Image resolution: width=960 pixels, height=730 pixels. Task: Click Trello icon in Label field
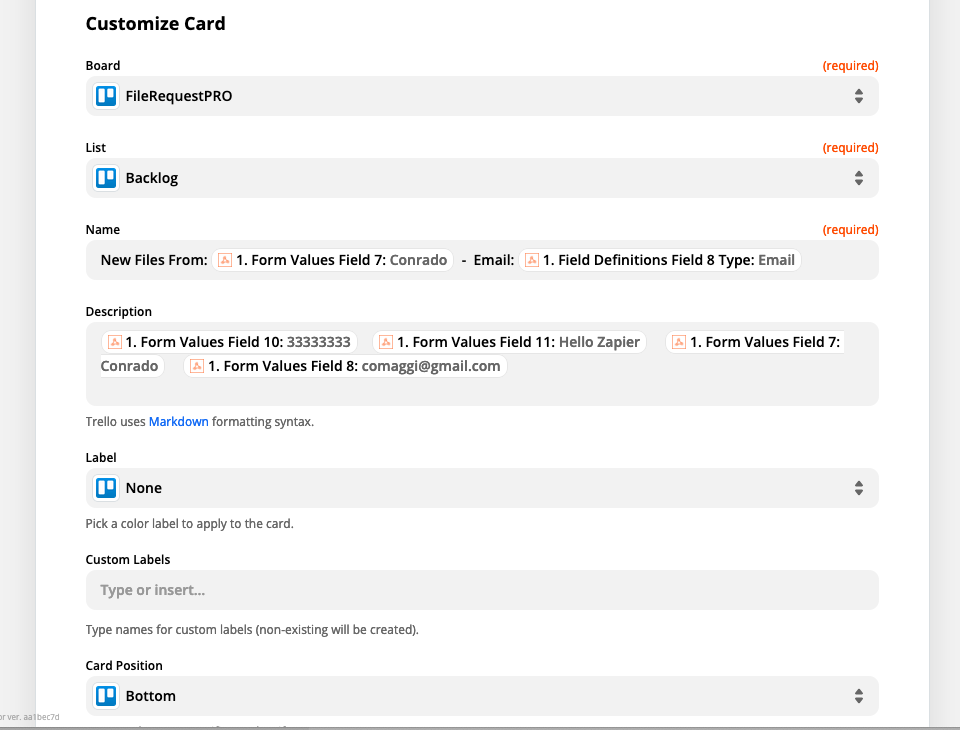pyautogui.click(x=106, y=488)
